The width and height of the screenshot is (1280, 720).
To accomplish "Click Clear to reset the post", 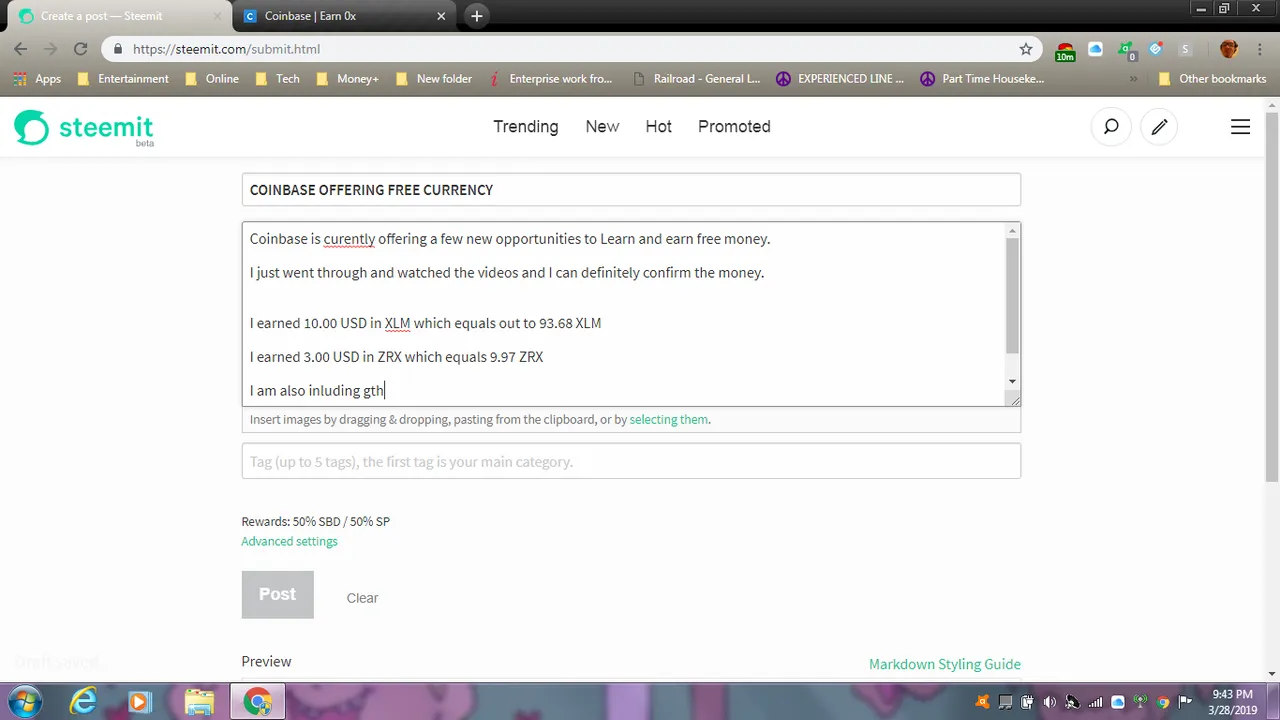I will click(x=362, y=598).
